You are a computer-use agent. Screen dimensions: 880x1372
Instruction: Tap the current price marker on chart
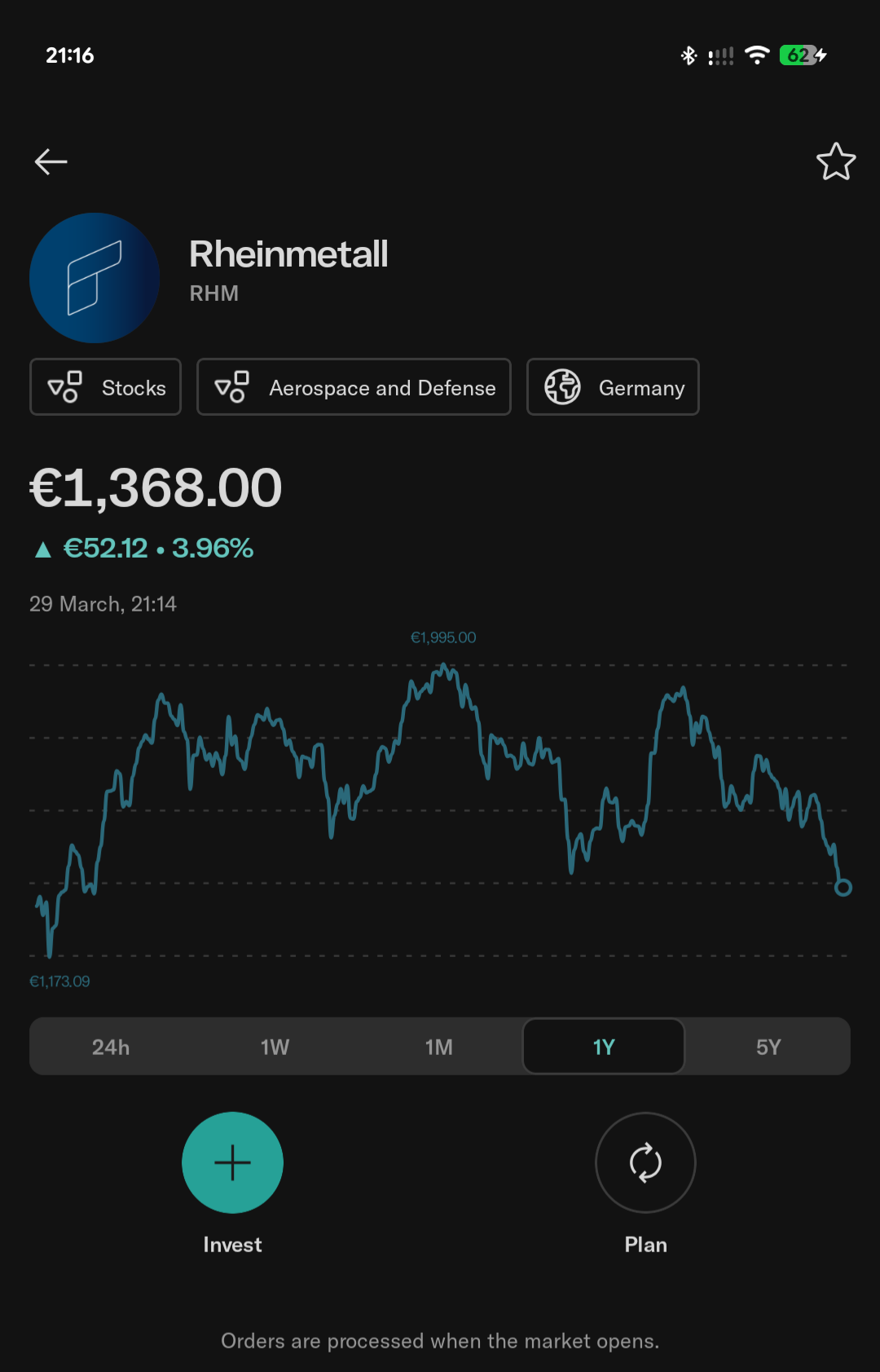pos(843,887)
